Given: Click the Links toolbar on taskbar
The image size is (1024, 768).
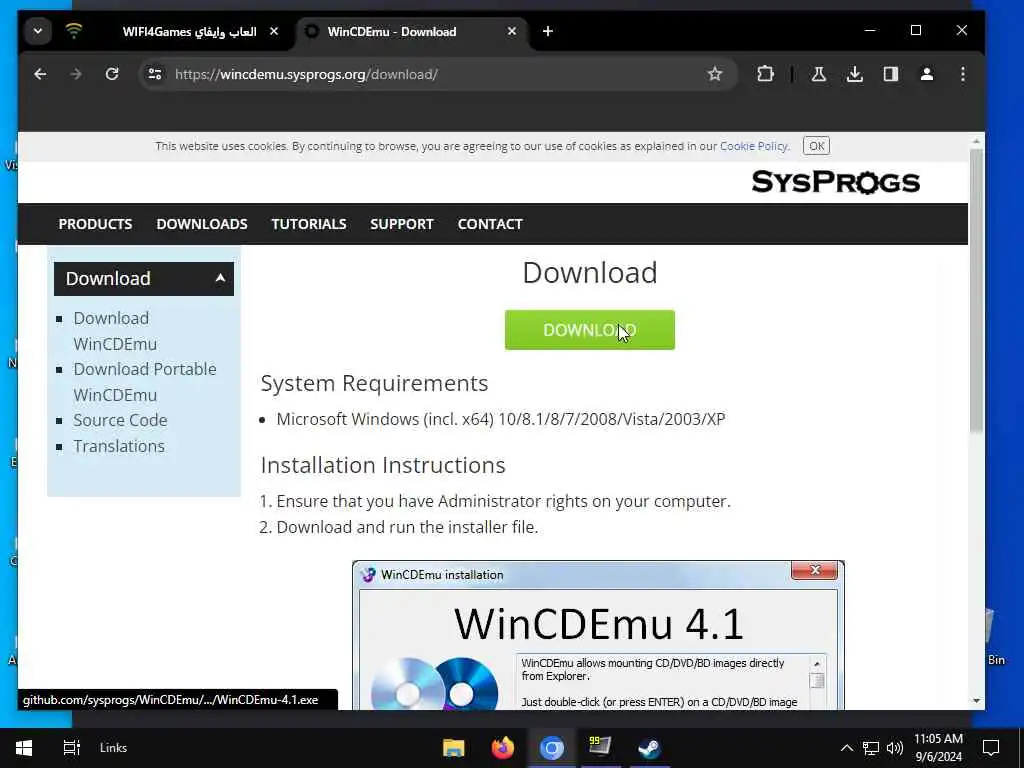Looking at the screenshot, I should click(114, 748).
